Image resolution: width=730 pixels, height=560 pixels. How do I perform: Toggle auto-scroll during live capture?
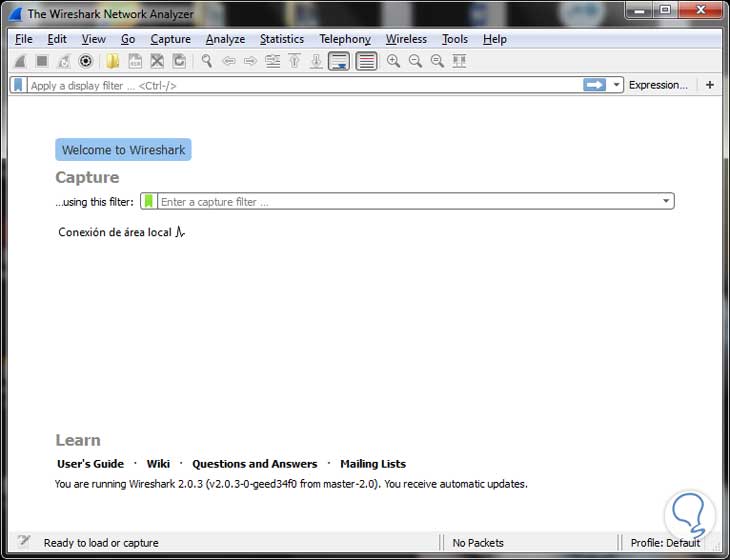point(339,61)
